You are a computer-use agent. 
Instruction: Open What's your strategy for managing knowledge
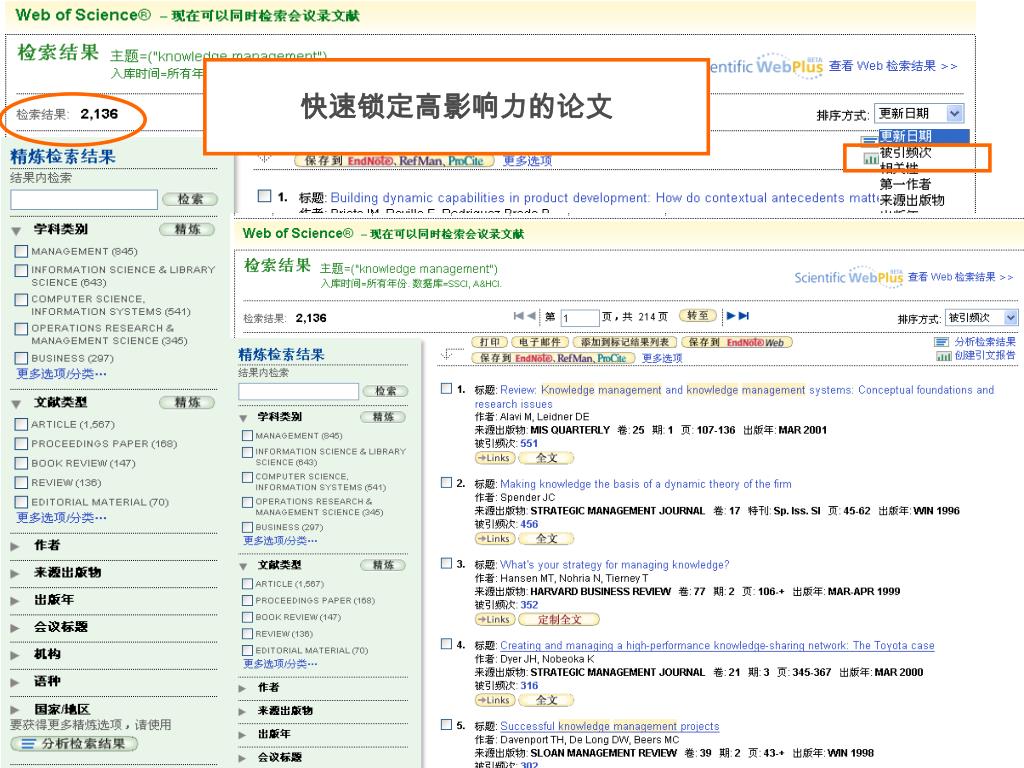click(x=615, y=565)
